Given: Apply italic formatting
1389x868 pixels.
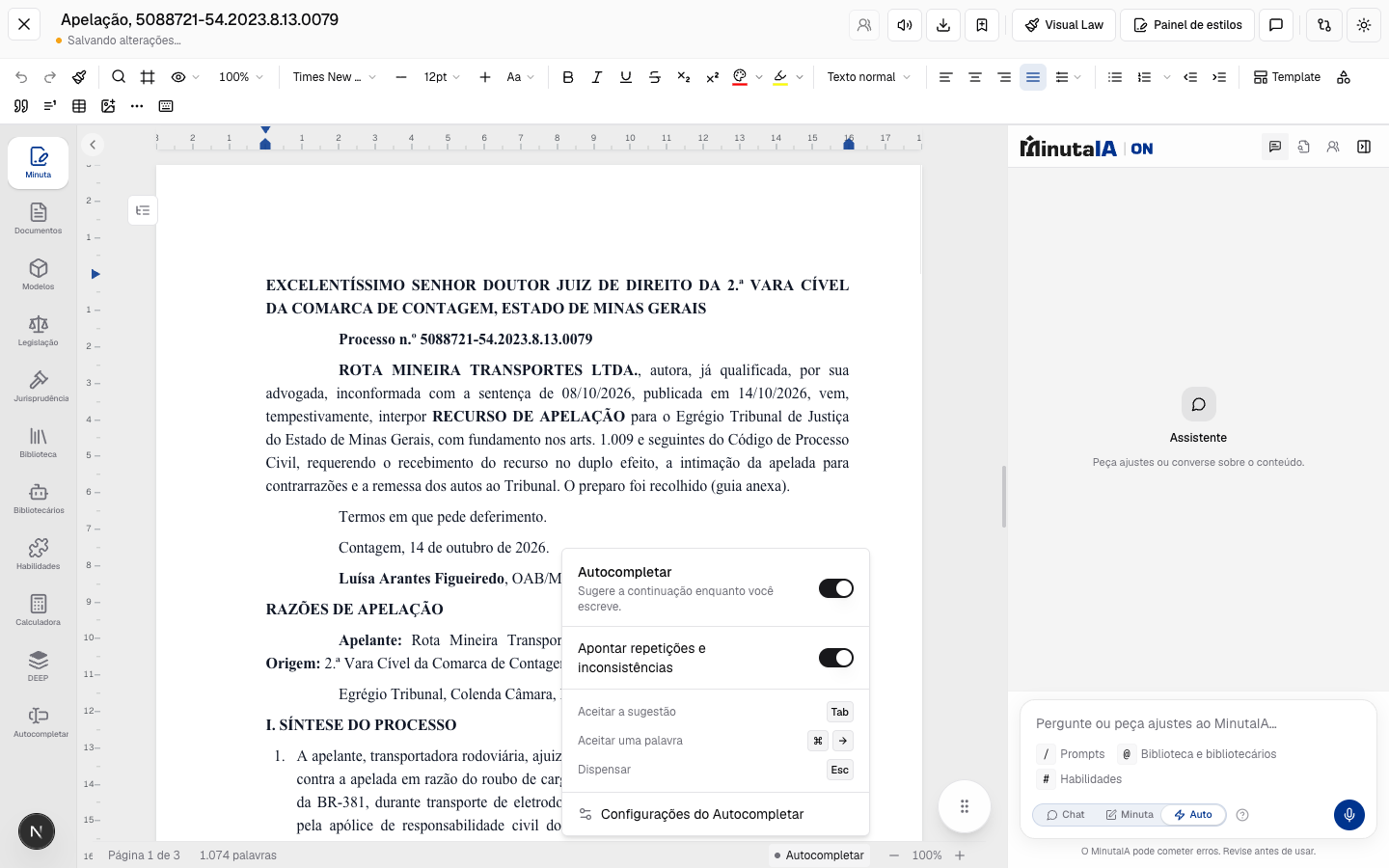Looking at the screenshot, I should point(597,77).
